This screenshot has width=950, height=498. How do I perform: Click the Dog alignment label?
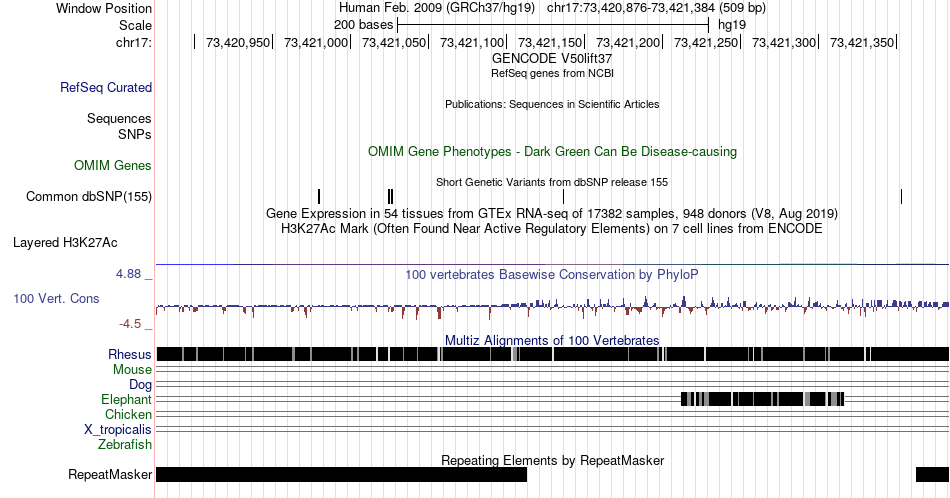141,385
